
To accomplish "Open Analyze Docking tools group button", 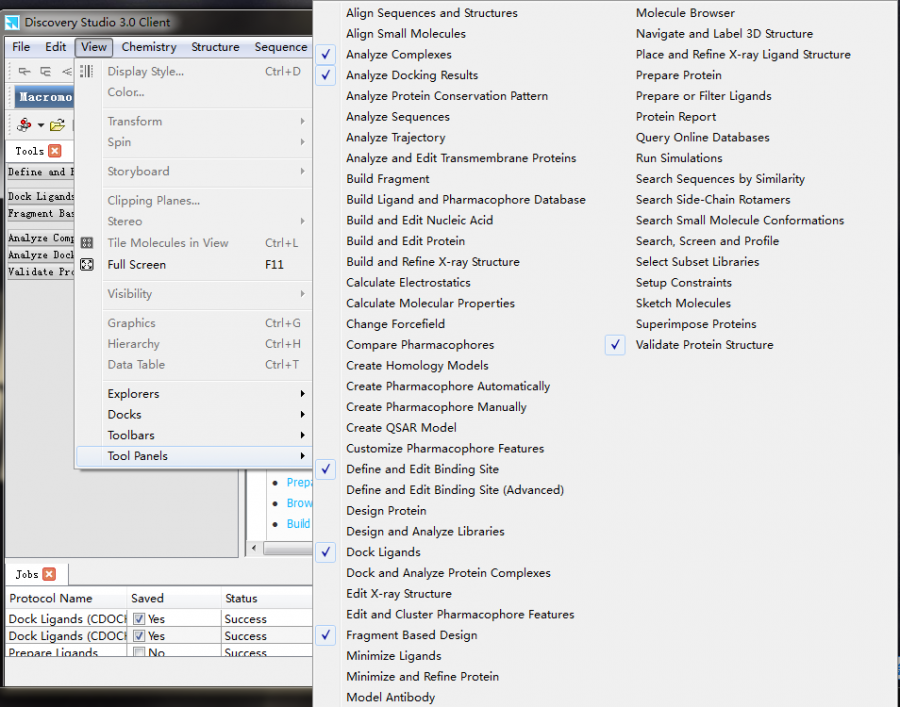I will [x=41, y=255].
